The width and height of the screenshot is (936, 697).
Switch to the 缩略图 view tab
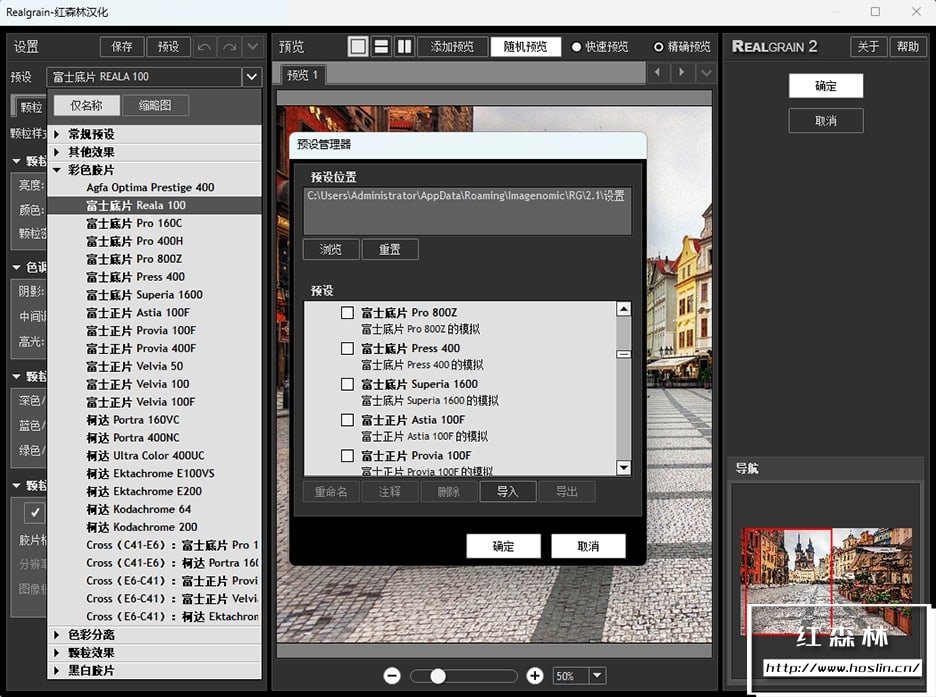point(155,105)
